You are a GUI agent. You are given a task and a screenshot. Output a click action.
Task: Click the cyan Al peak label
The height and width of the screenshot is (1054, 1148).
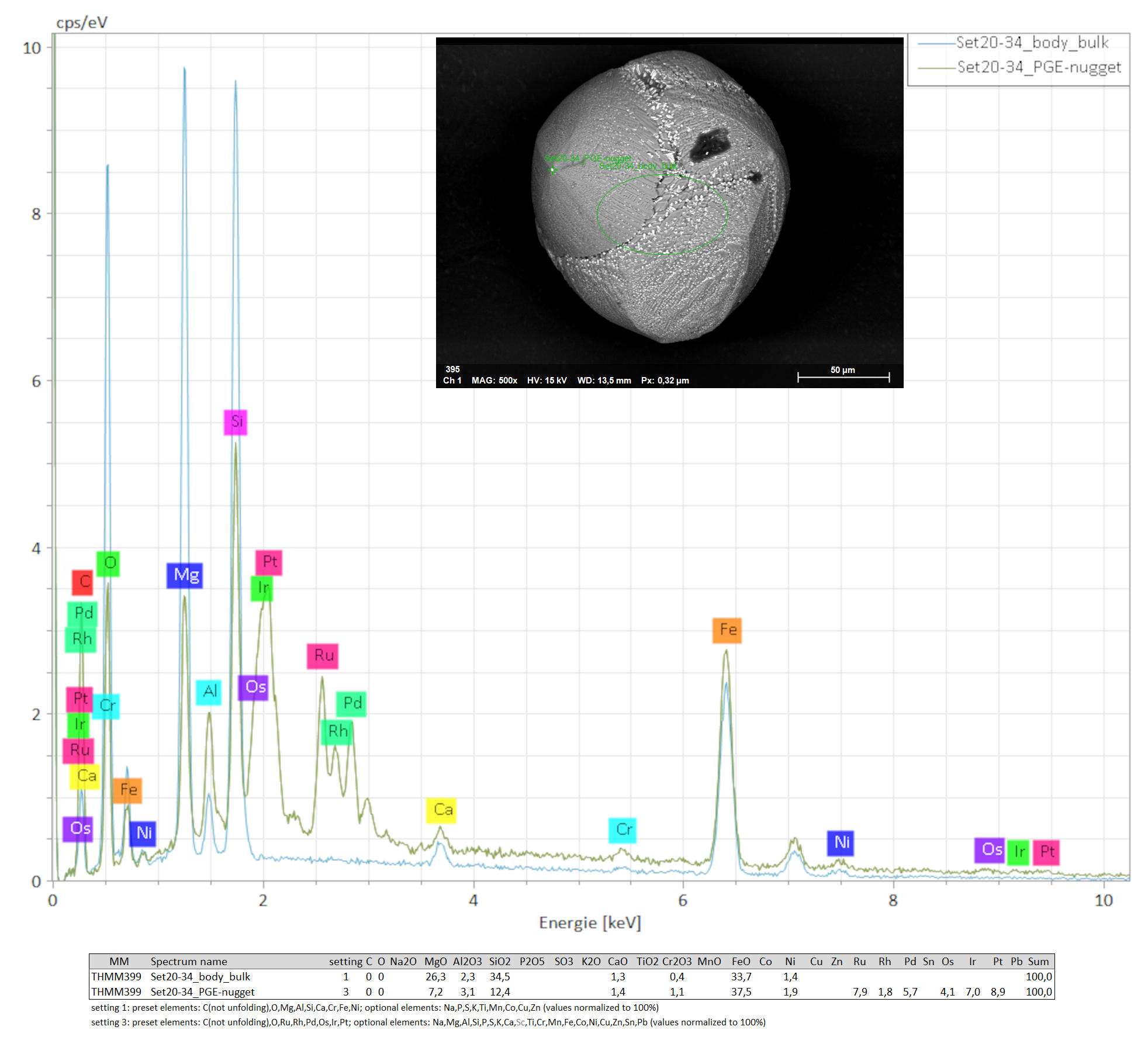[209, 692]
